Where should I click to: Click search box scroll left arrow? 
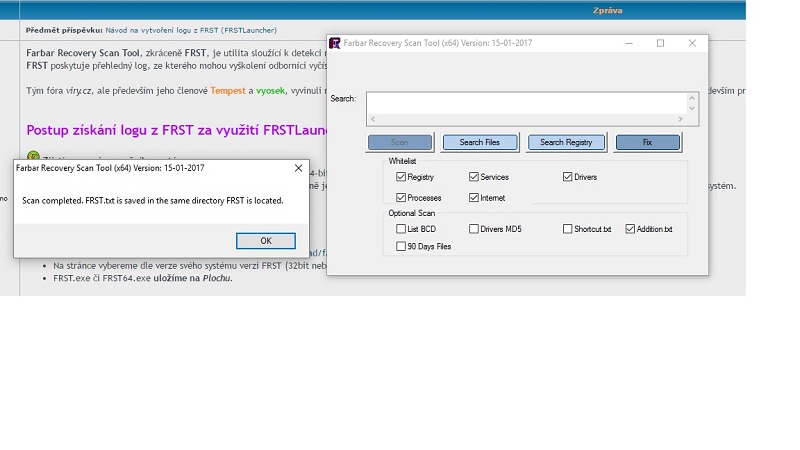[x=373, y=119]
